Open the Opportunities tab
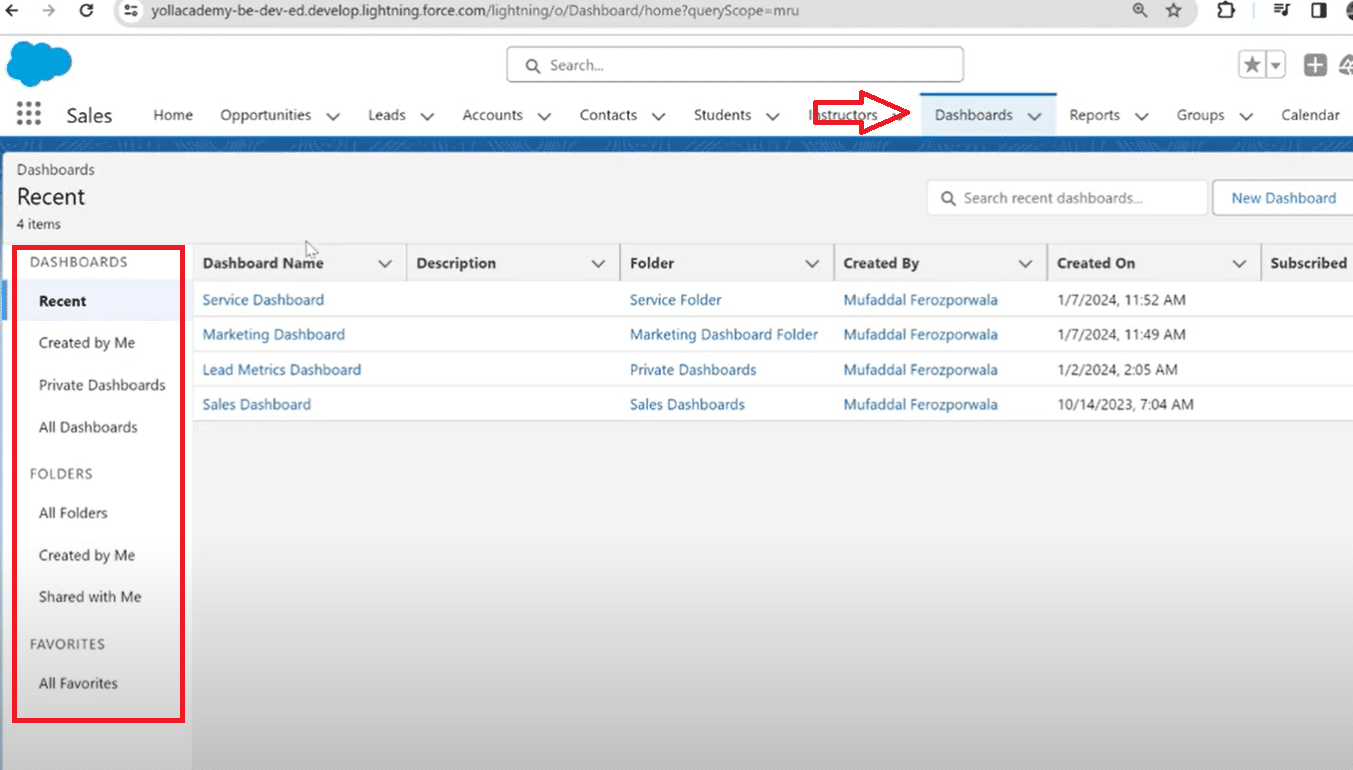 pyautogui.click(x=265, y=115)
